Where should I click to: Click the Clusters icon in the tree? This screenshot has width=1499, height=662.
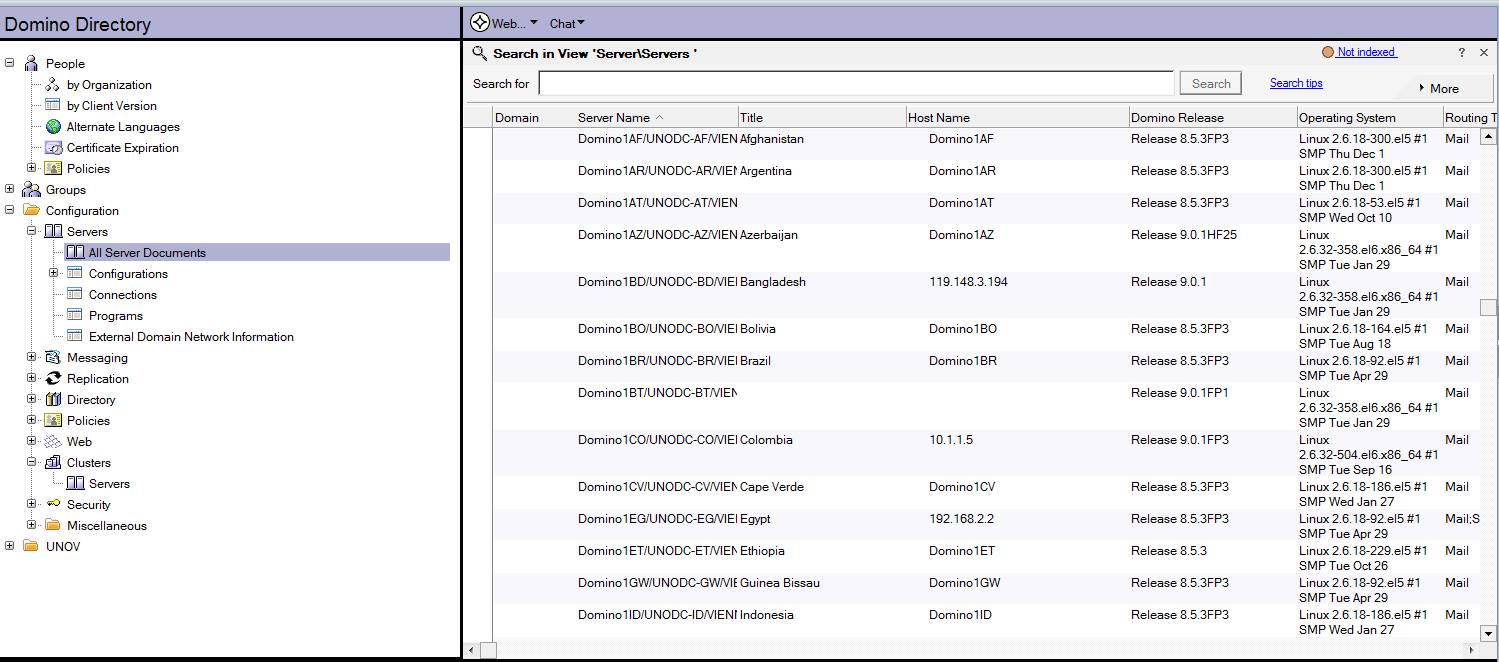(x=53, y=463)
